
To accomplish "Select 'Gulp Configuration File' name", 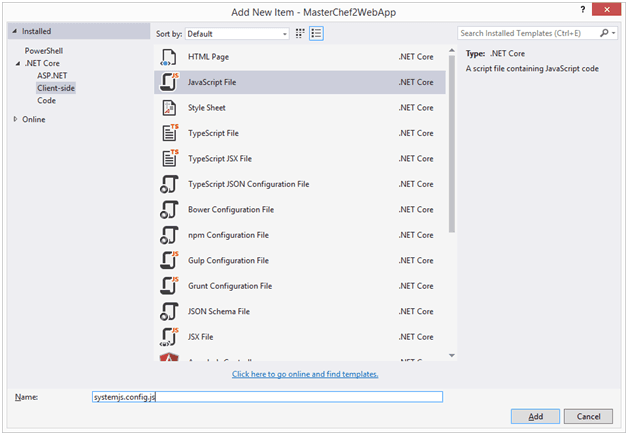I will (x=228, y=260).
